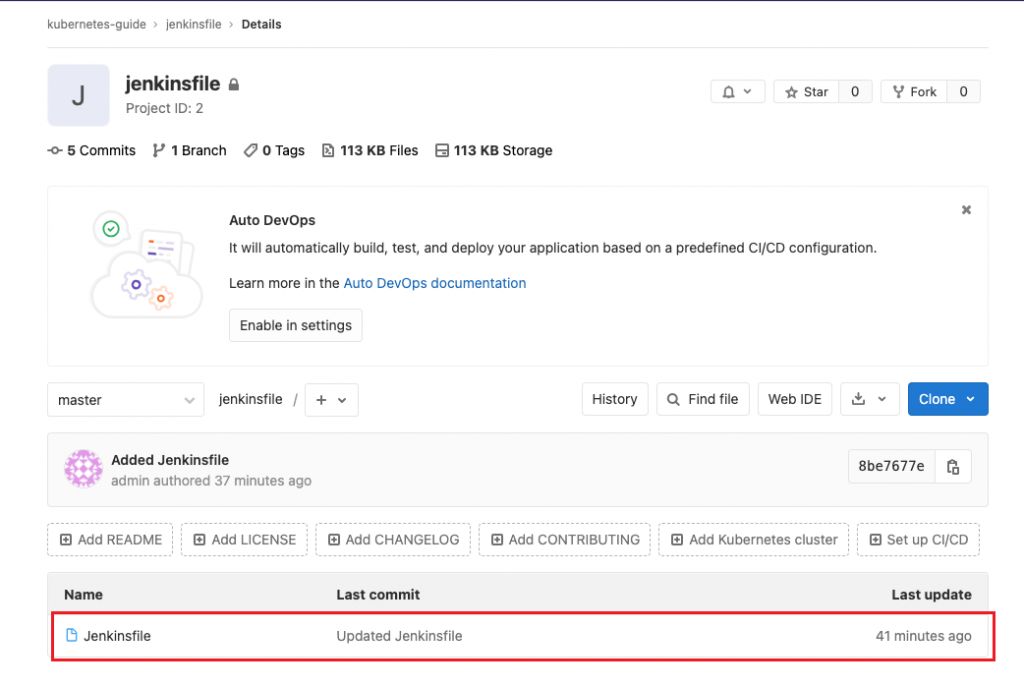1024x686 pixels.
Task: Open the plus add-file dropdown
Action: tap(332, 400)
